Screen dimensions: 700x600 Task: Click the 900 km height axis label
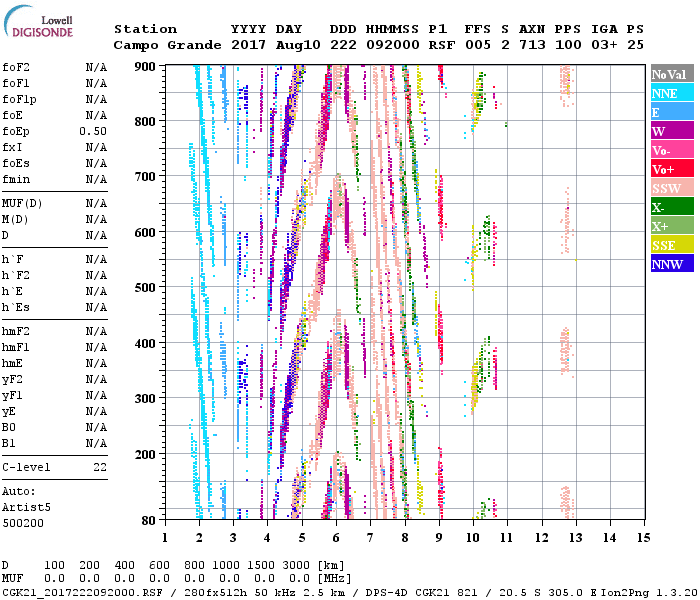[145, 66]
